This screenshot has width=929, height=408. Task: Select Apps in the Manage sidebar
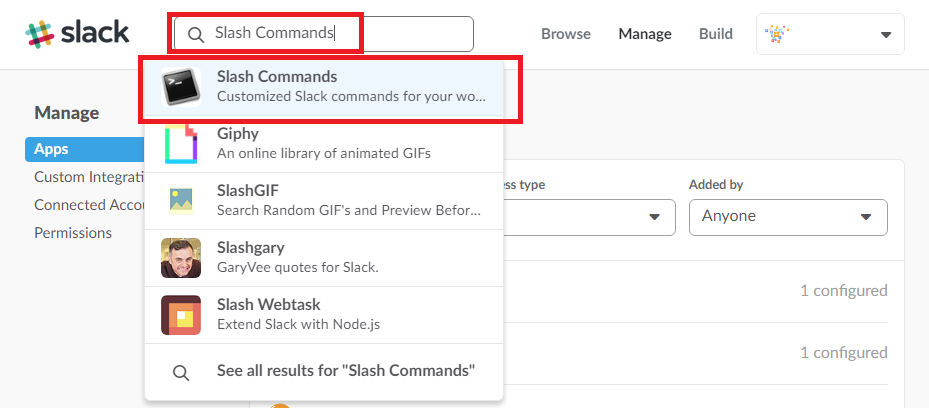pos(85,149)
